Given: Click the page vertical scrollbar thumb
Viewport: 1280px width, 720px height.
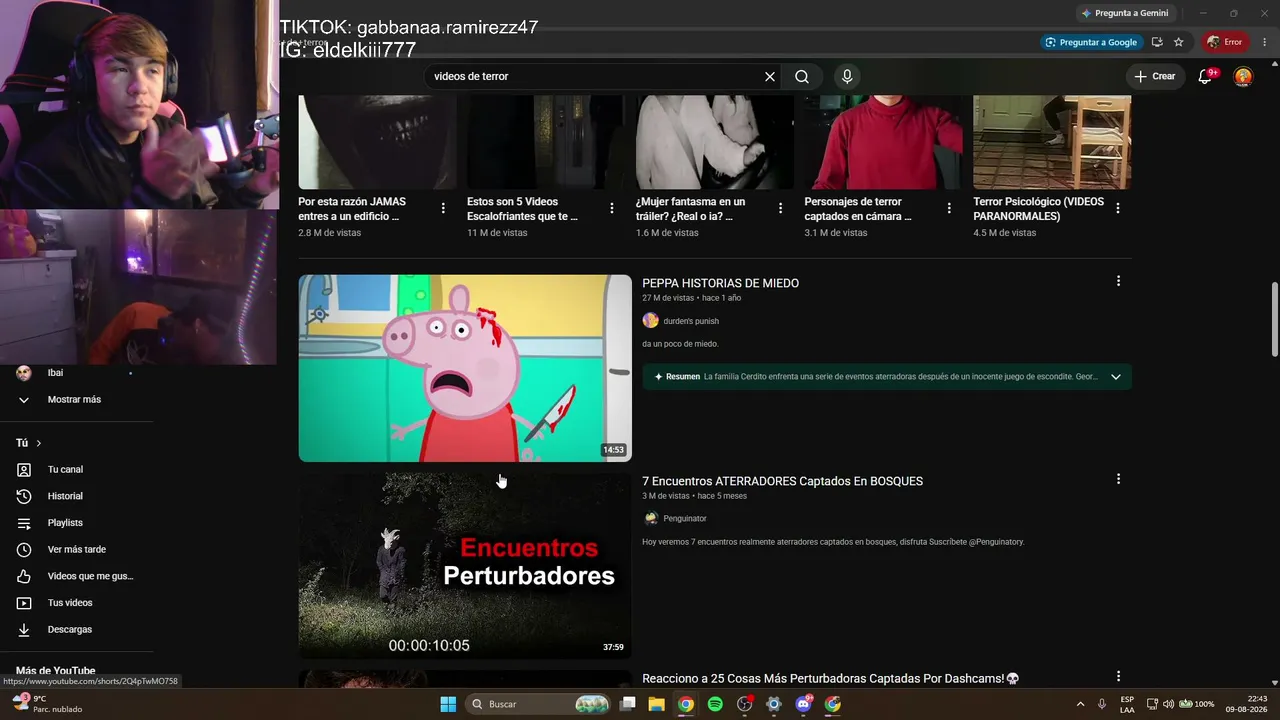Looking at the screenshot, I should [1274, 319].
